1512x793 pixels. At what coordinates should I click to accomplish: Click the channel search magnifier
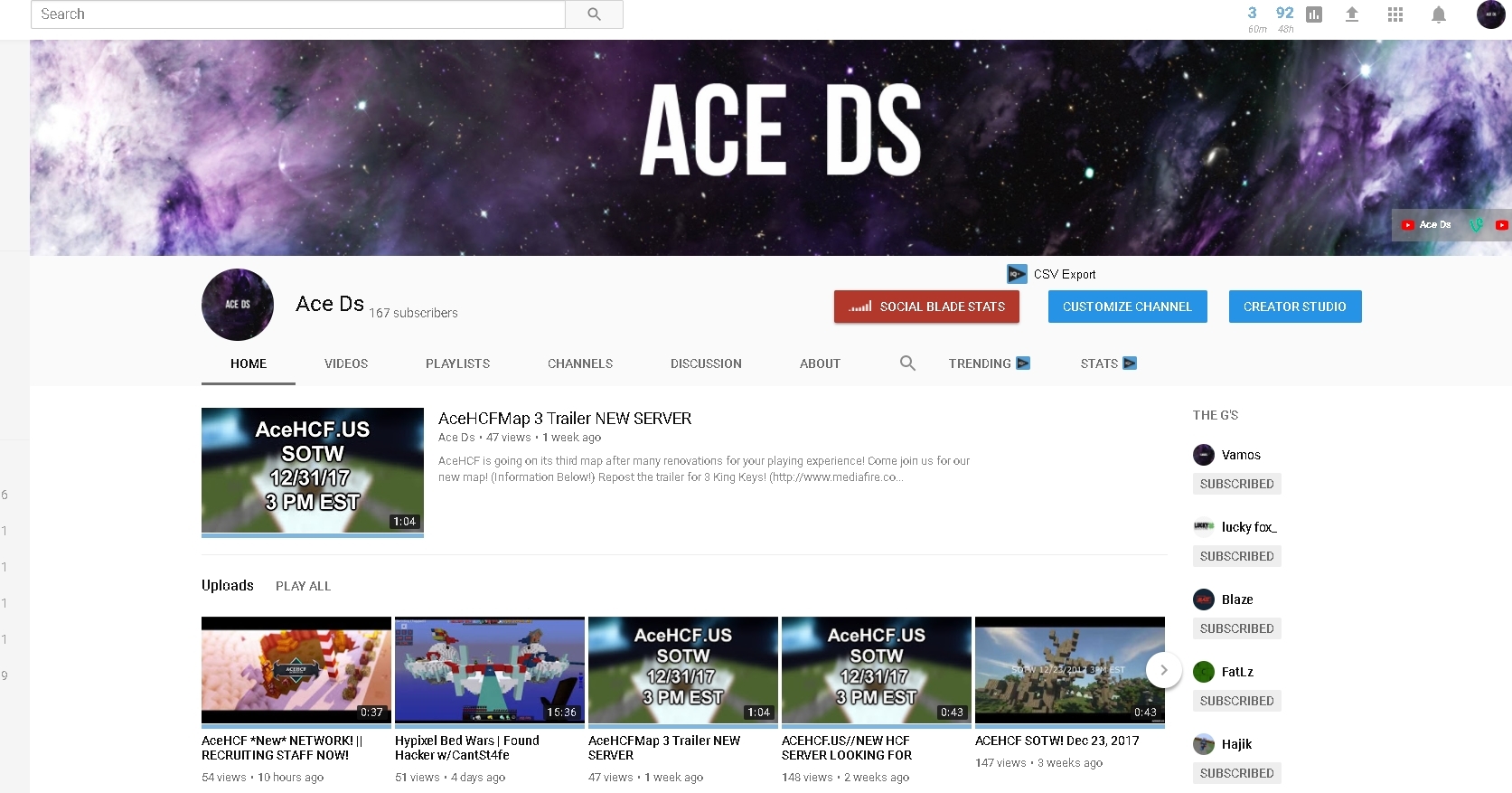[x=907, y=363]
